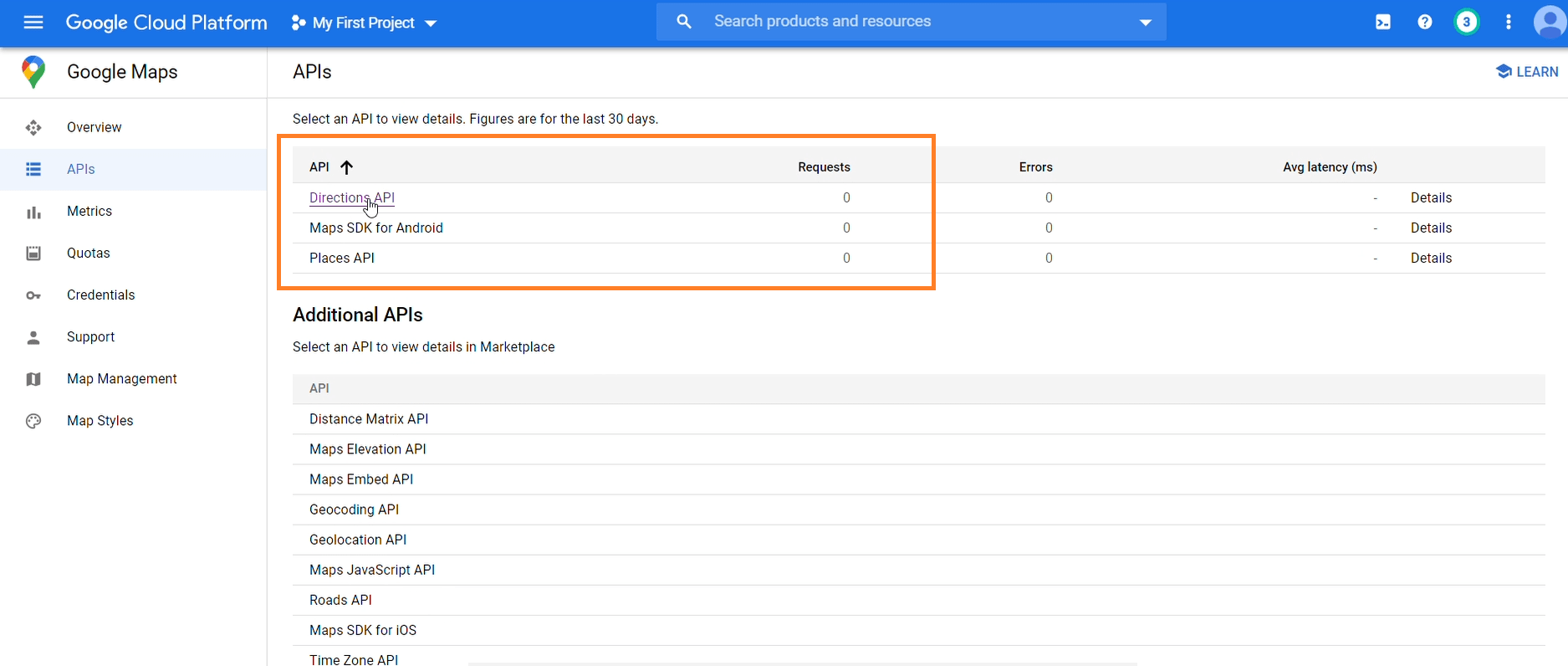Click the LEARN button

click(1527, 72)
